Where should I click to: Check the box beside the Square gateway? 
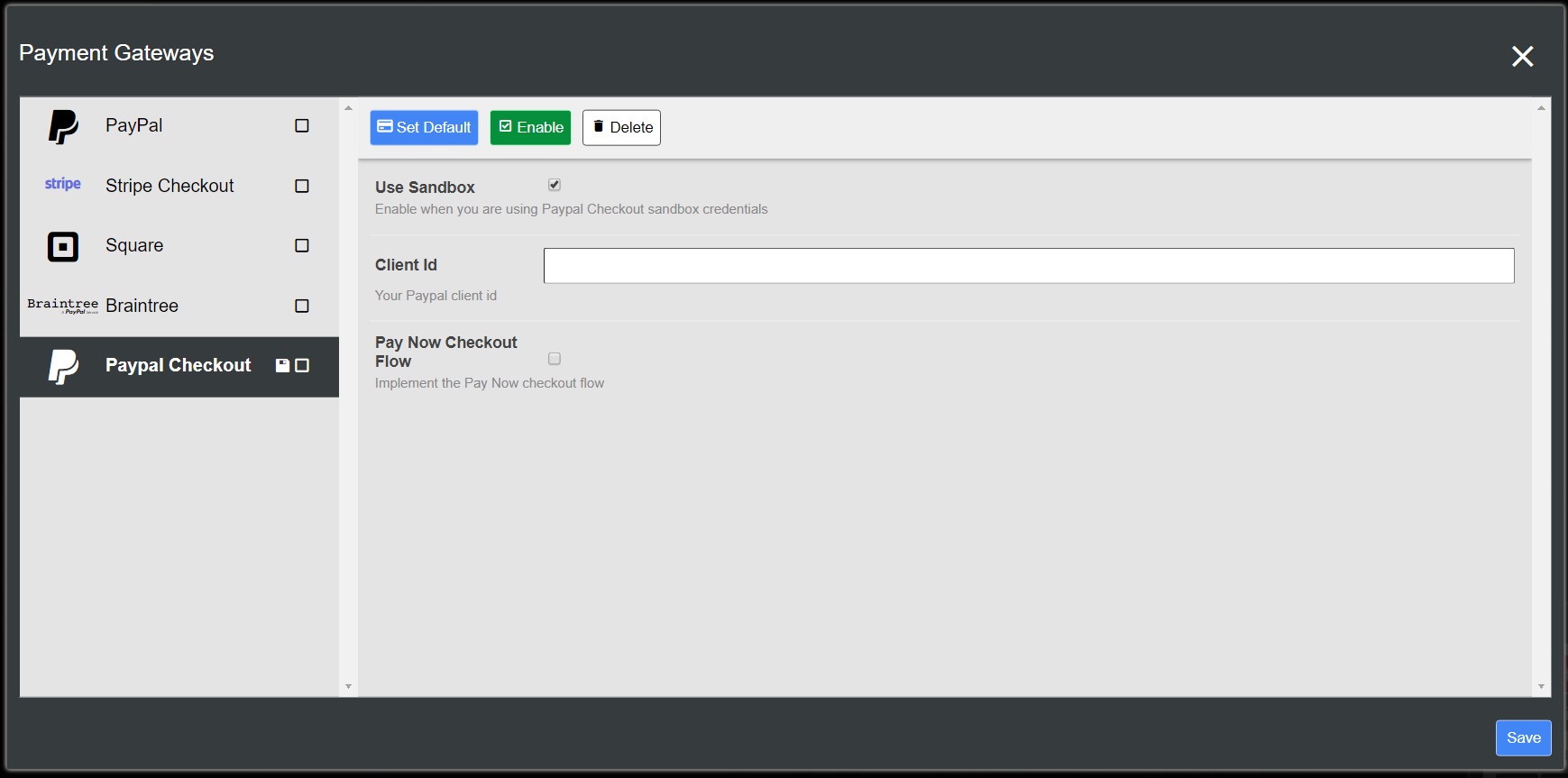302,246
